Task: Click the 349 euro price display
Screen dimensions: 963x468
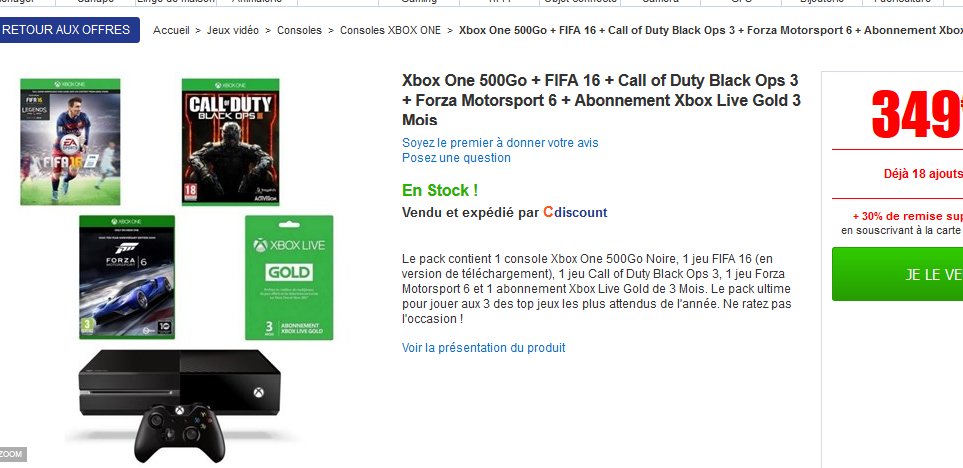Action: 917,114
